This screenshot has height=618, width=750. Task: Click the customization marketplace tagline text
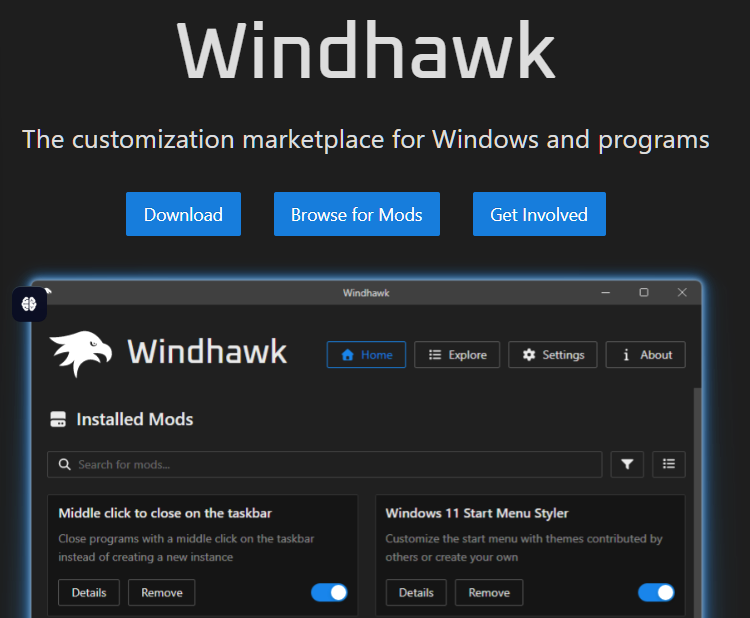pos(366,140)
